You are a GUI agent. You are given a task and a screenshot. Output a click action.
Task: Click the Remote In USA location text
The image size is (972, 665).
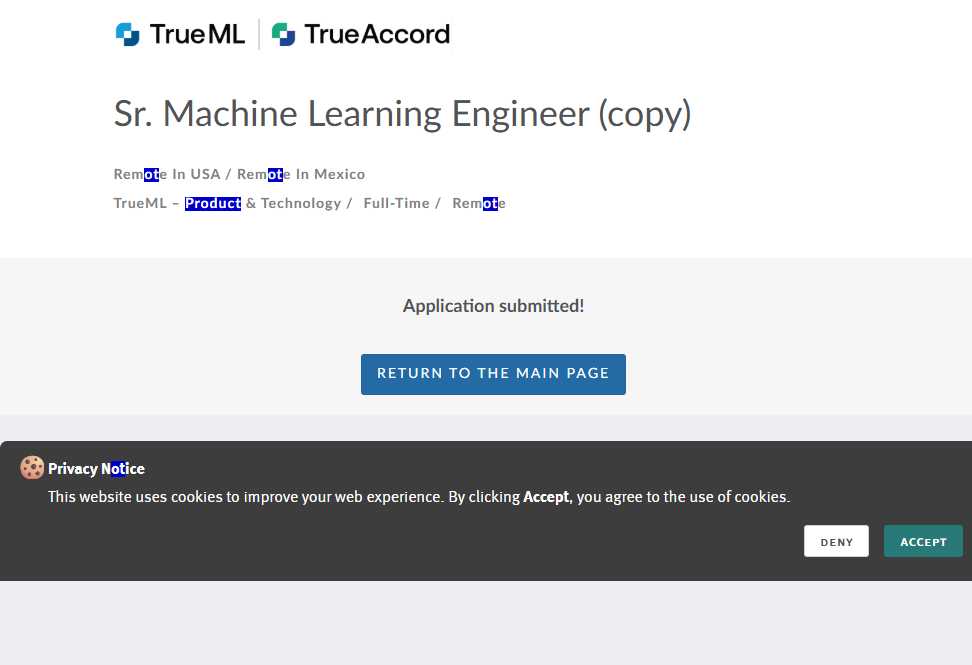[x=166, y=174]
